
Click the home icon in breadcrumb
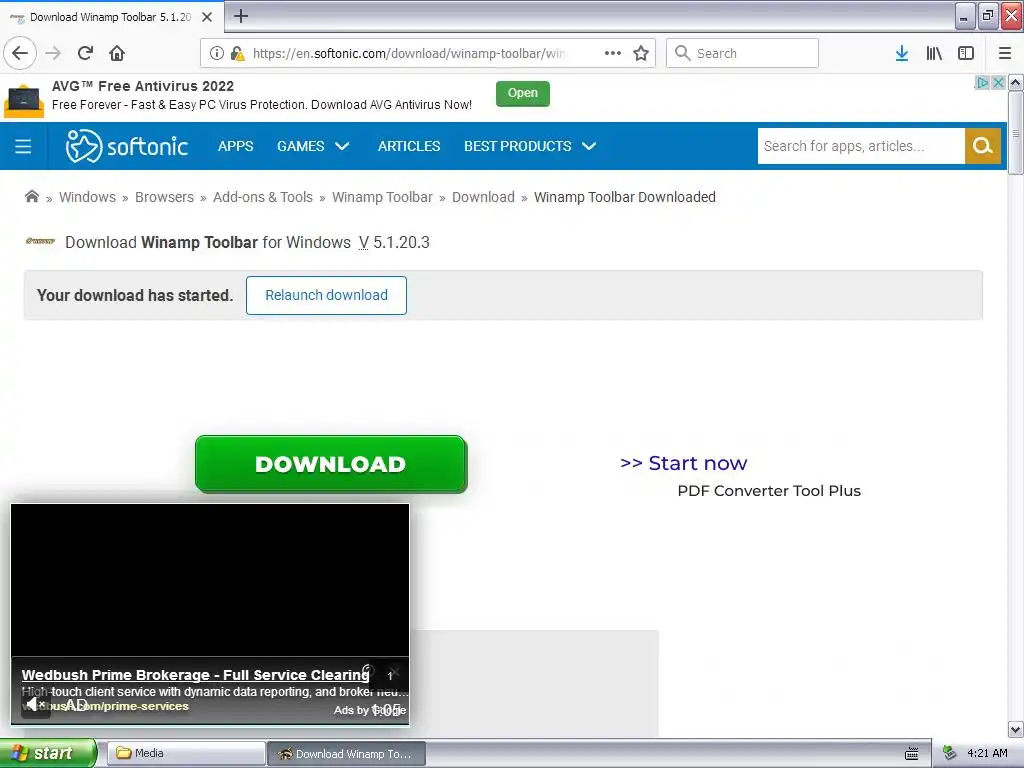point(31,197)
